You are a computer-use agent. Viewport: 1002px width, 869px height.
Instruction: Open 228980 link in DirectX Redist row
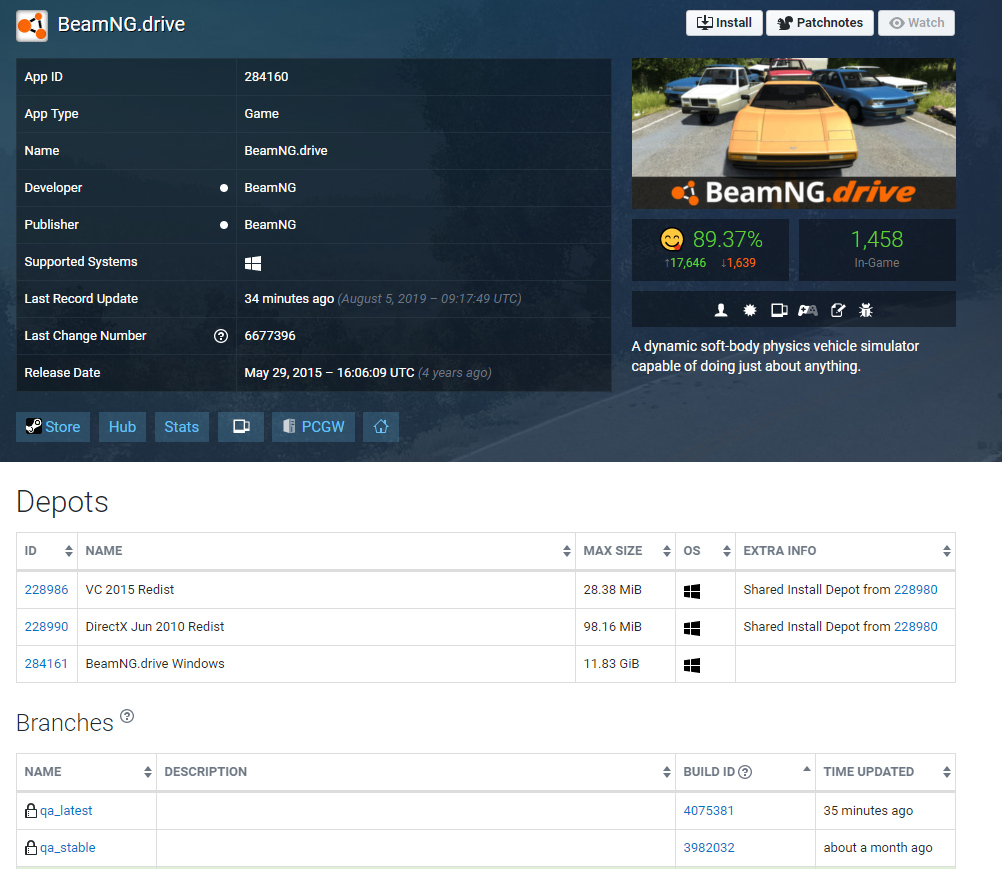click(916, 627)
